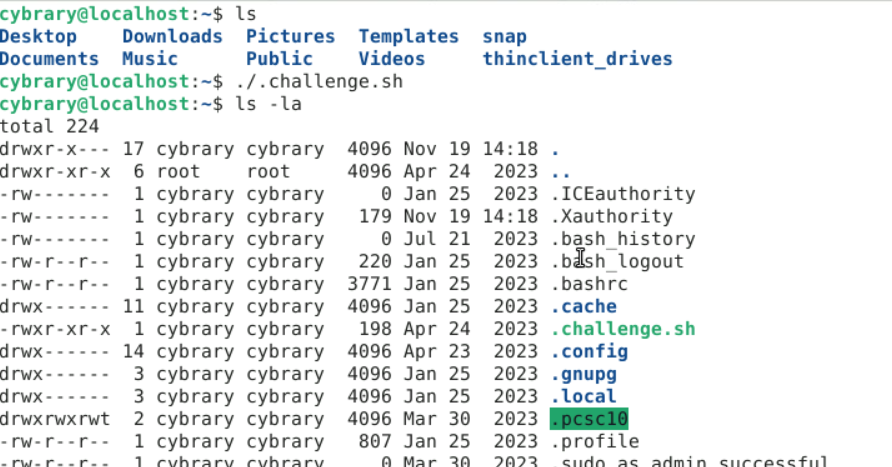Click the Music directory name
892x467 pixels.
tap(150, 59)
